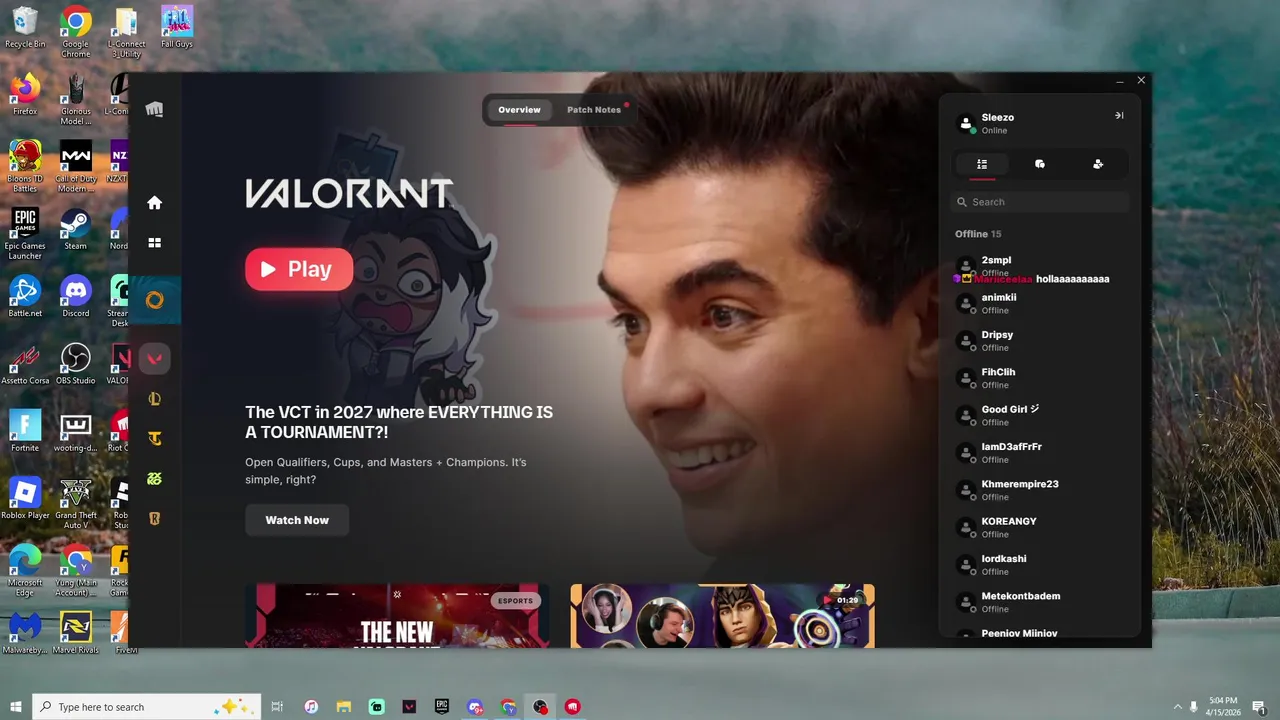Select the Teamfight Tactics sidebar icon

pos(154,439)
